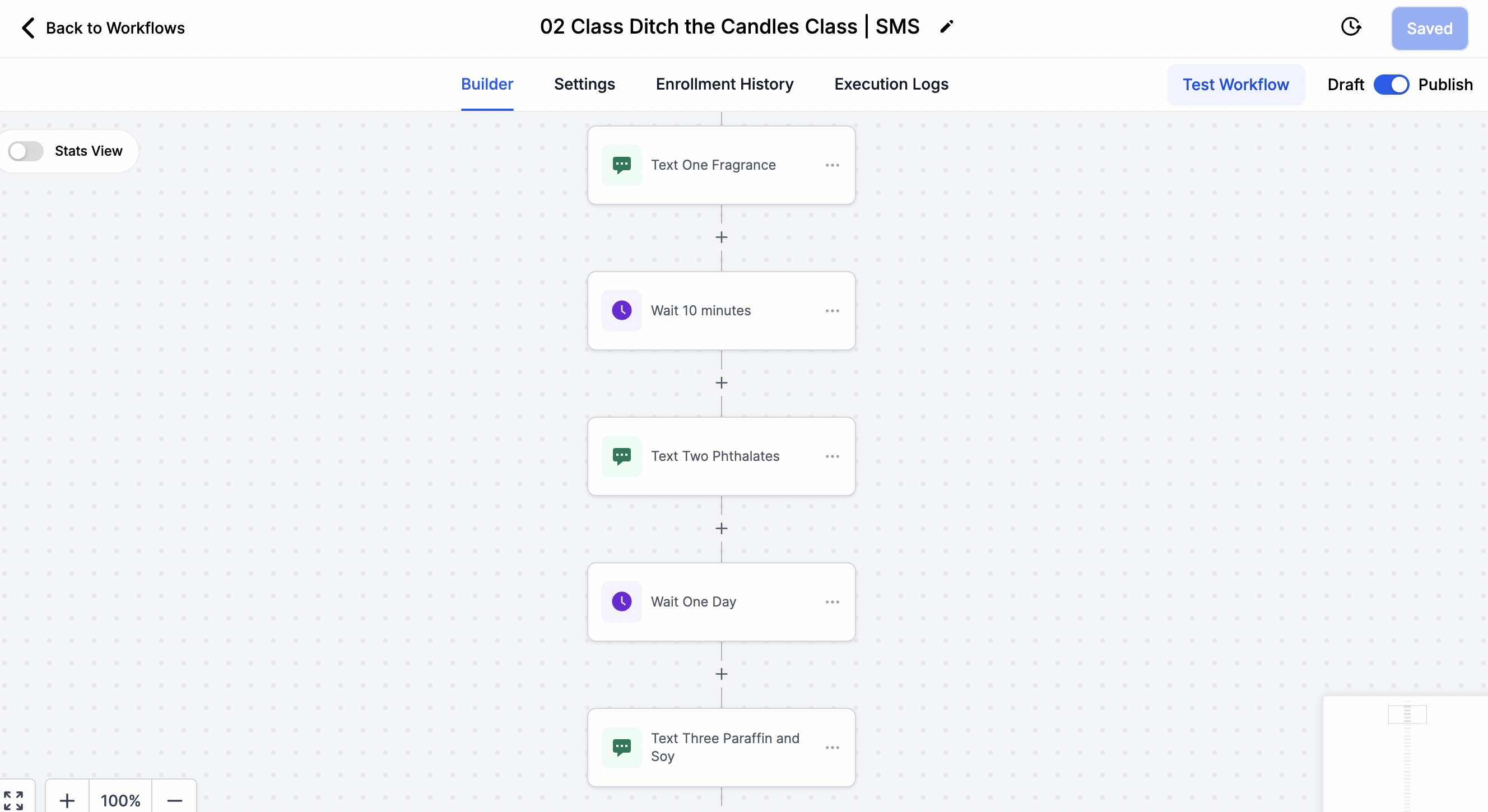The width and height of the screenshot is (1488, 812).
Task: Zoom out with the minus control
Action: point(174,800)
